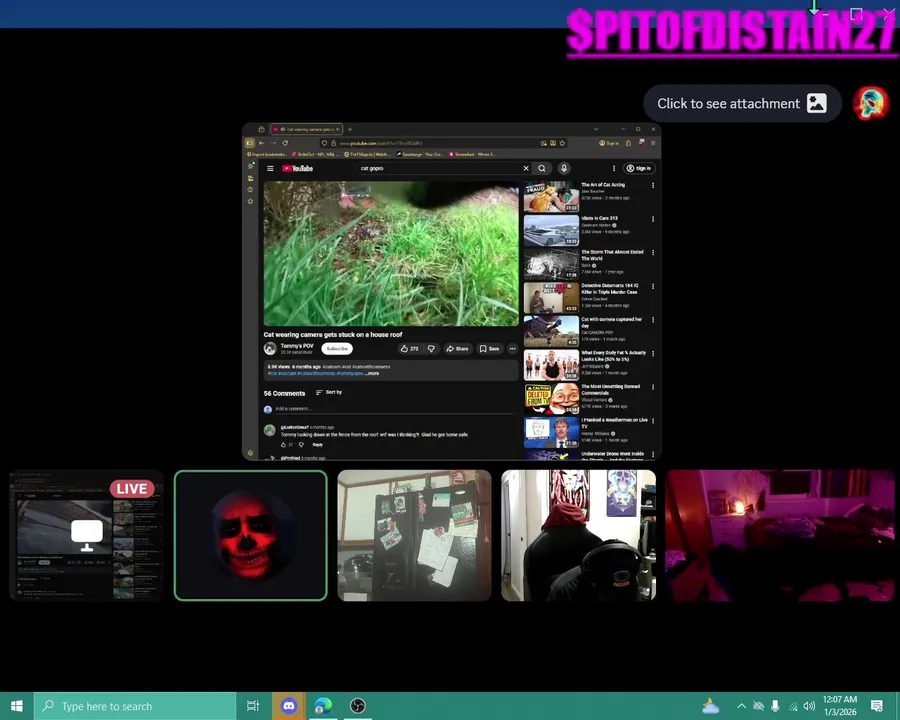Reply to the top comment
The height and width of the screenshot is (720, 900).
317,444
